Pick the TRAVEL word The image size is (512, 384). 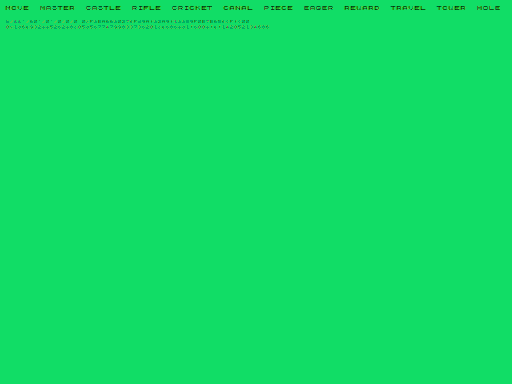point(408,8)
